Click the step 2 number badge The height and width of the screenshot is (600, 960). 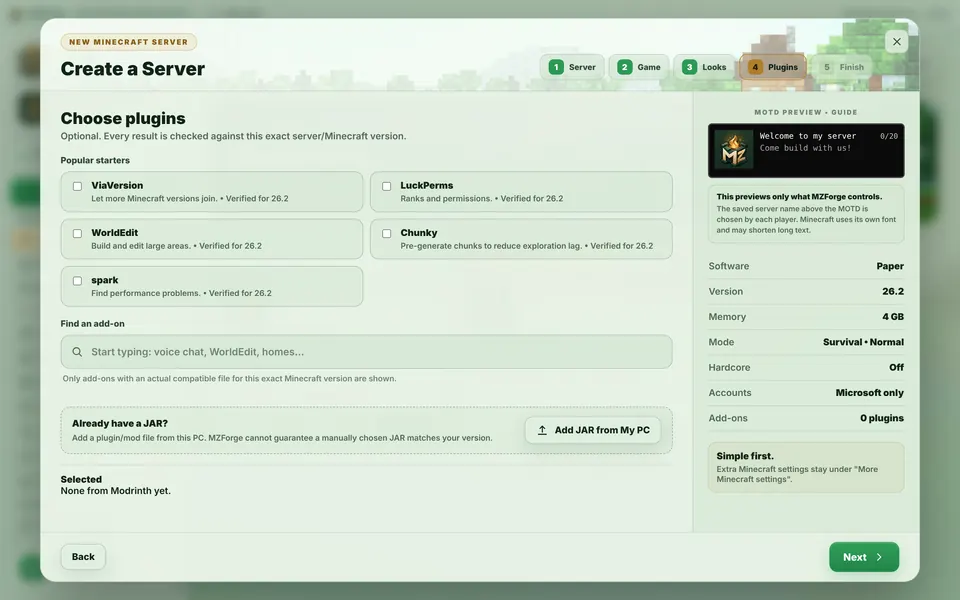(x=624, y=67)
